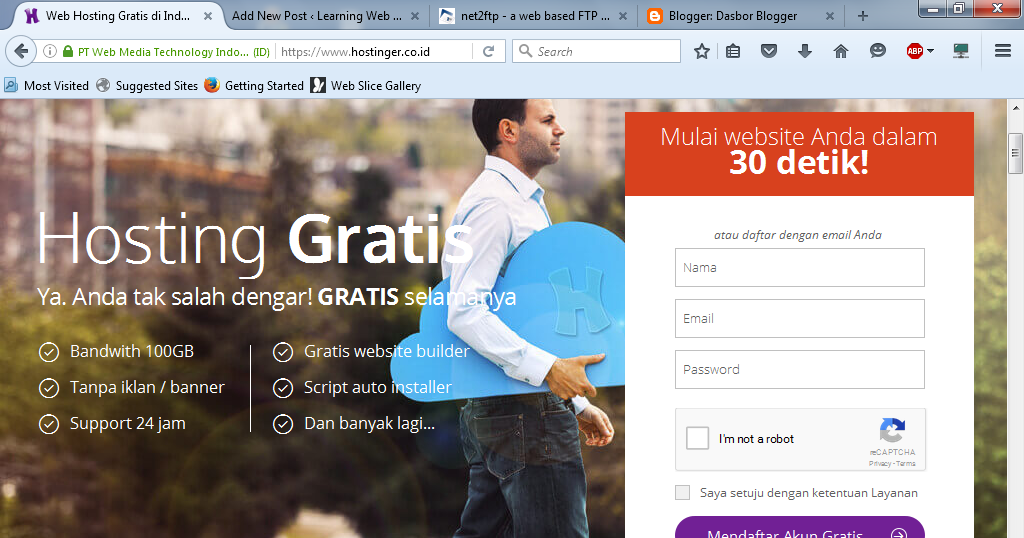Image resolution: width=1024 pixels, height=538 pixels.
Task: Click the '30 detik!' banner text
Action: (799, 163)
